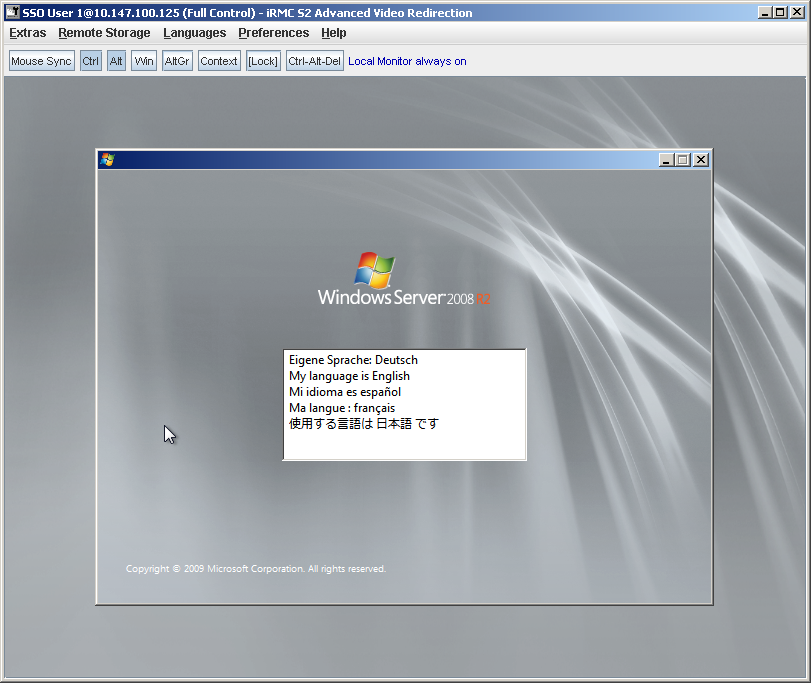
Task: Click the Mouse Sync button
Action: point(41,61)
